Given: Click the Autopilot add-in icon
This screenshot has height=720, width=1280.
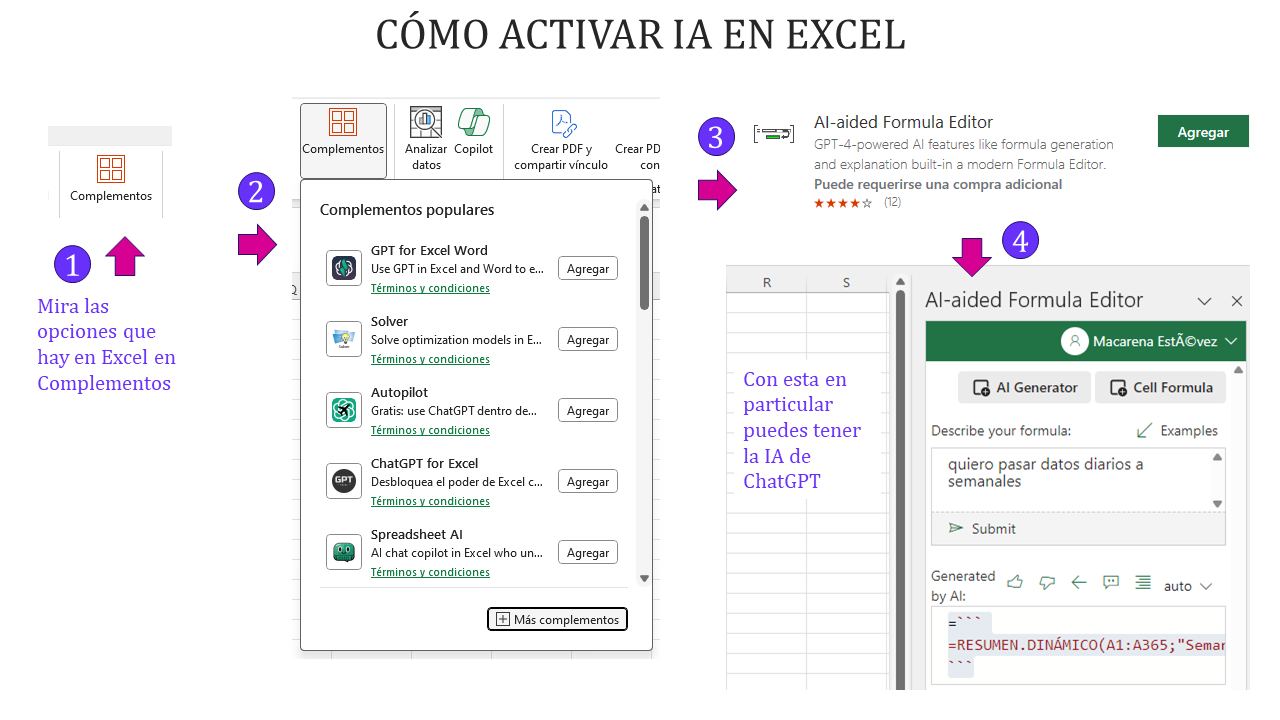Looking at the screenshot, I should pos(344,410).
